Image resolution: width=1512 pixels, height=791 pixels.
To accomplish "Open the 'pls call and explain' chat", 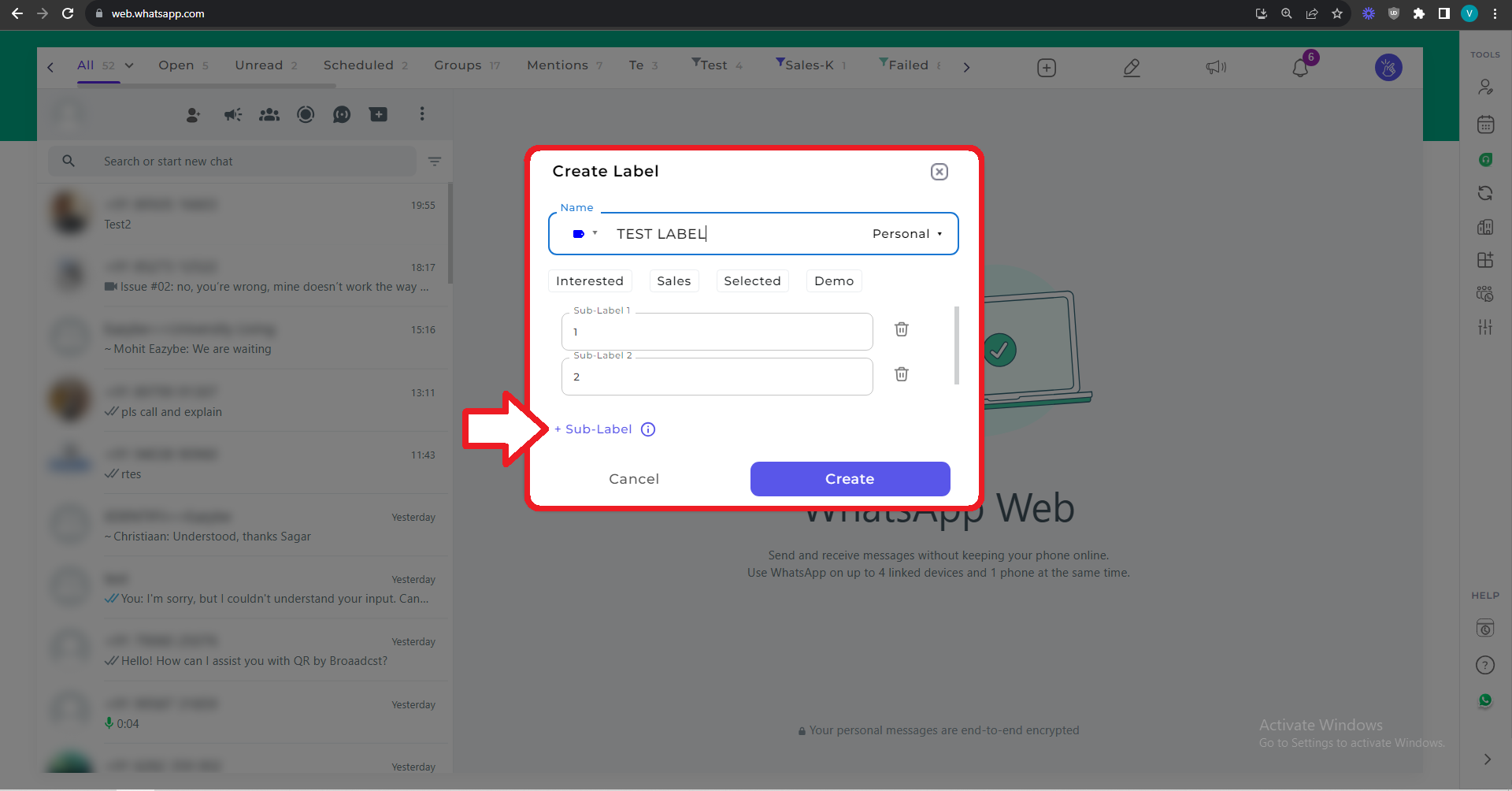I will click(244, 402).
